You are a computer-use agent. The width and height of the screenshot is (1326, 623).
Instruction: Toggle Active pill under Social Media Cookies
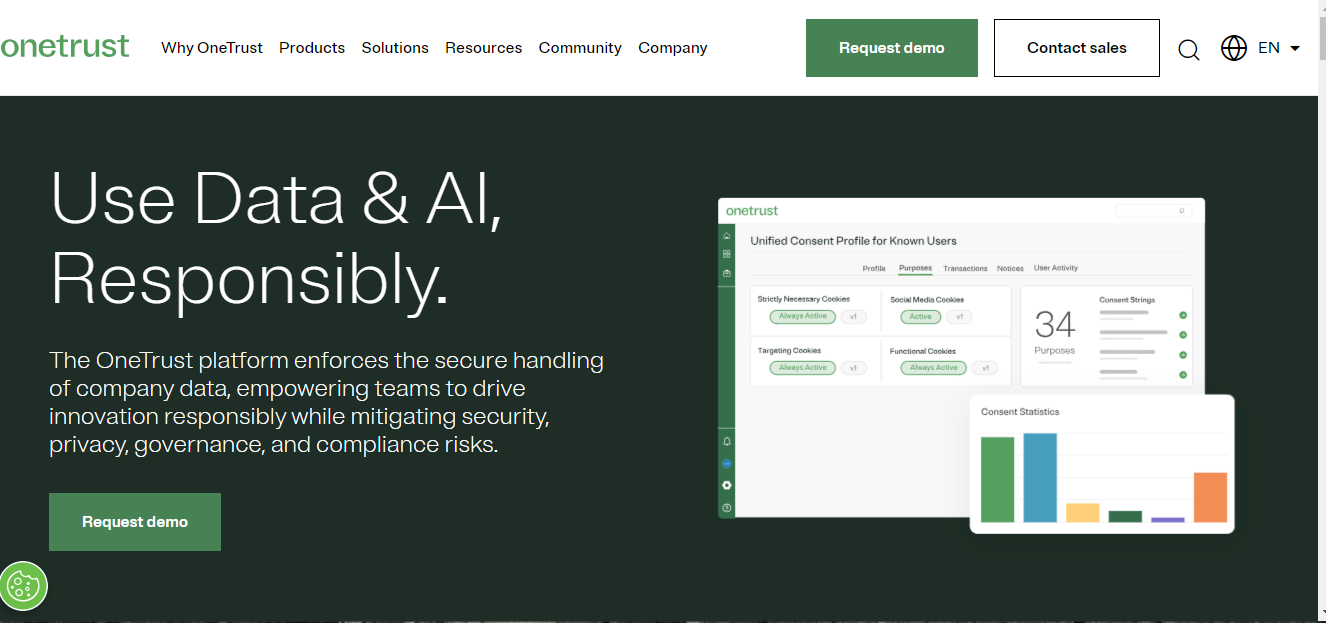pos(921,316)
